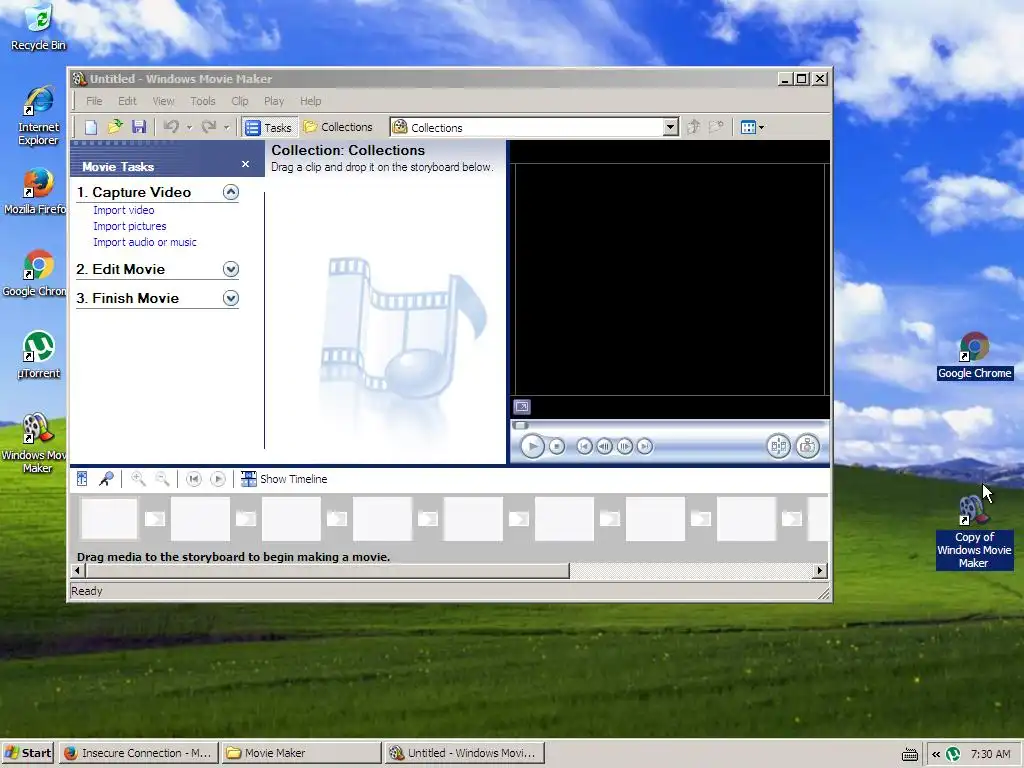
Task: Select the right-side Google Chrome desktop icon
Action: coord(974,357)
